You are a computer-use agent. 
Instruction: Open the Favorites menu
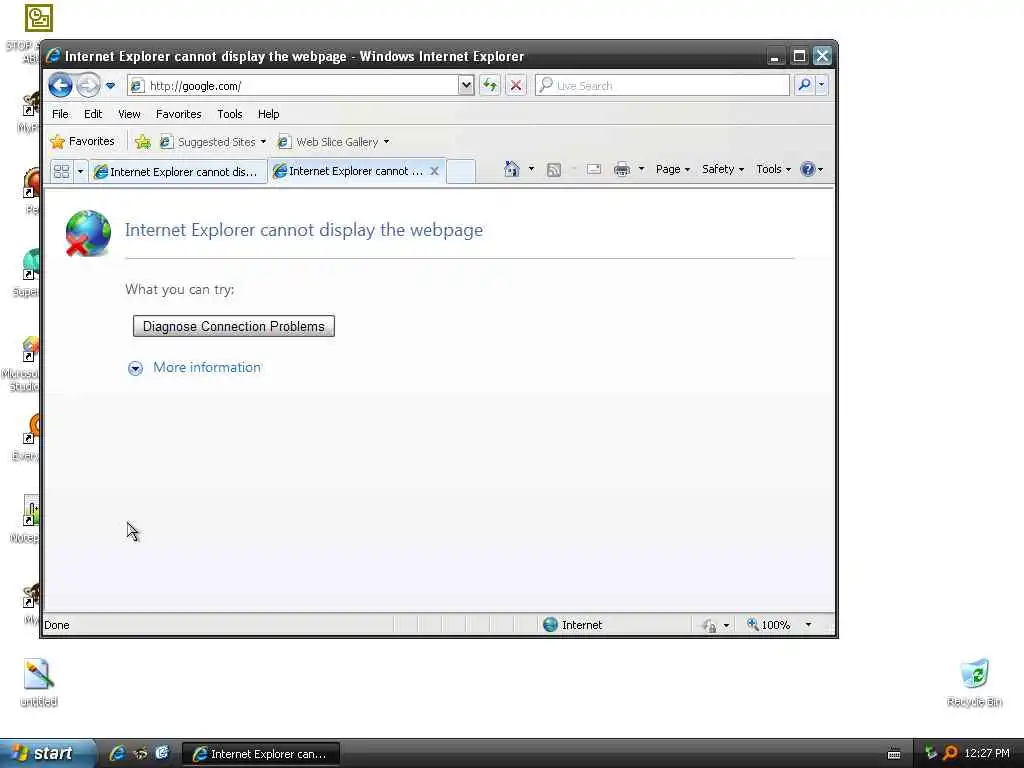(x=178, y=114)
